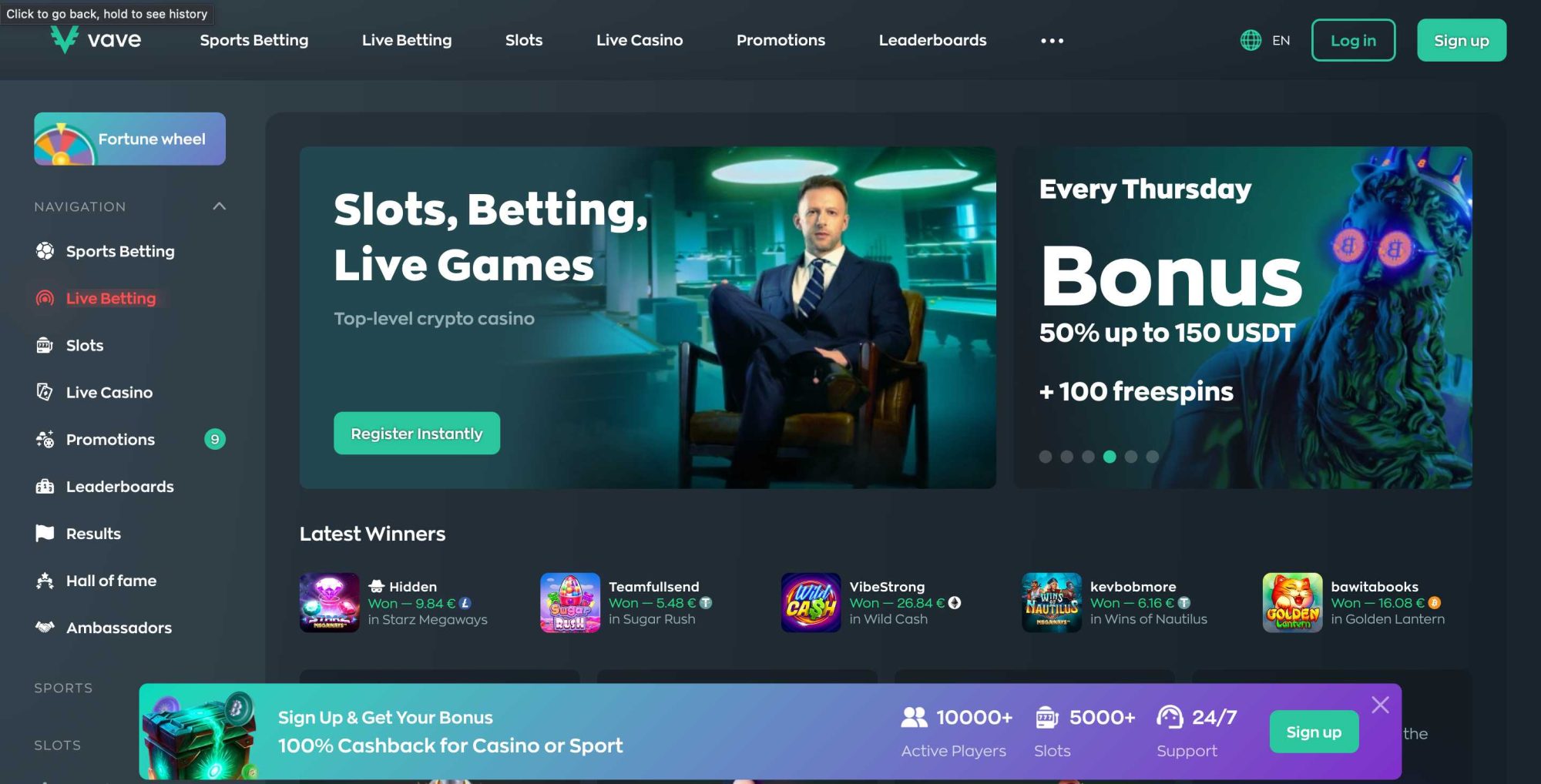This screenshot has width=1541, height=784.
Task: Open the Sugar Rush game thumbnail
Action: tap(570, 602)
